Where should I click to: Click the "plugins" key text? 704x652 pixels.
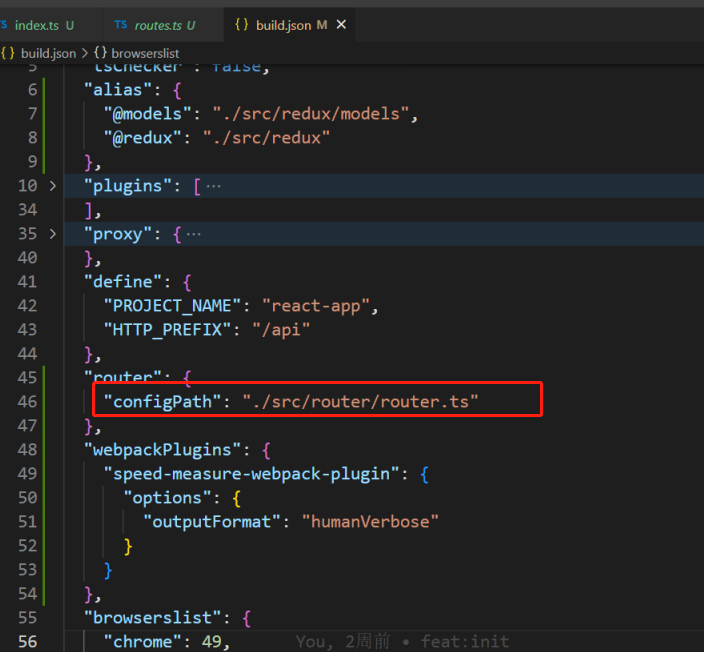point(128,186)
